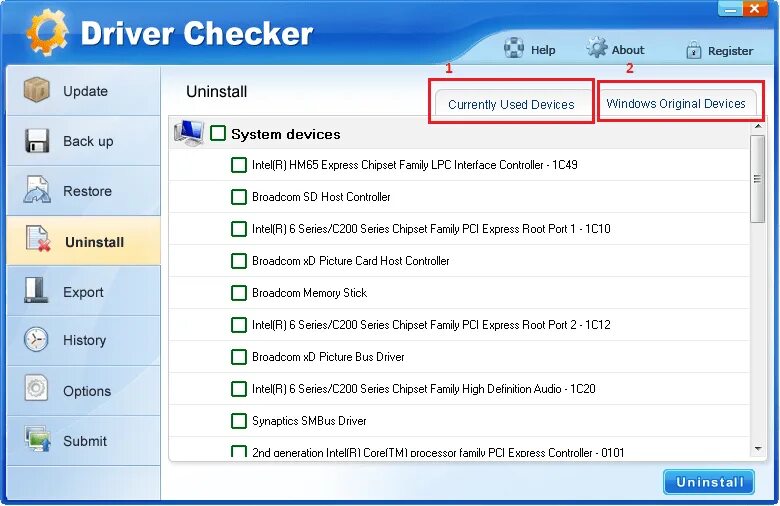Click the Update box icon in sidebar
Viewport: 780px width, 506px height.
(36, 90)
